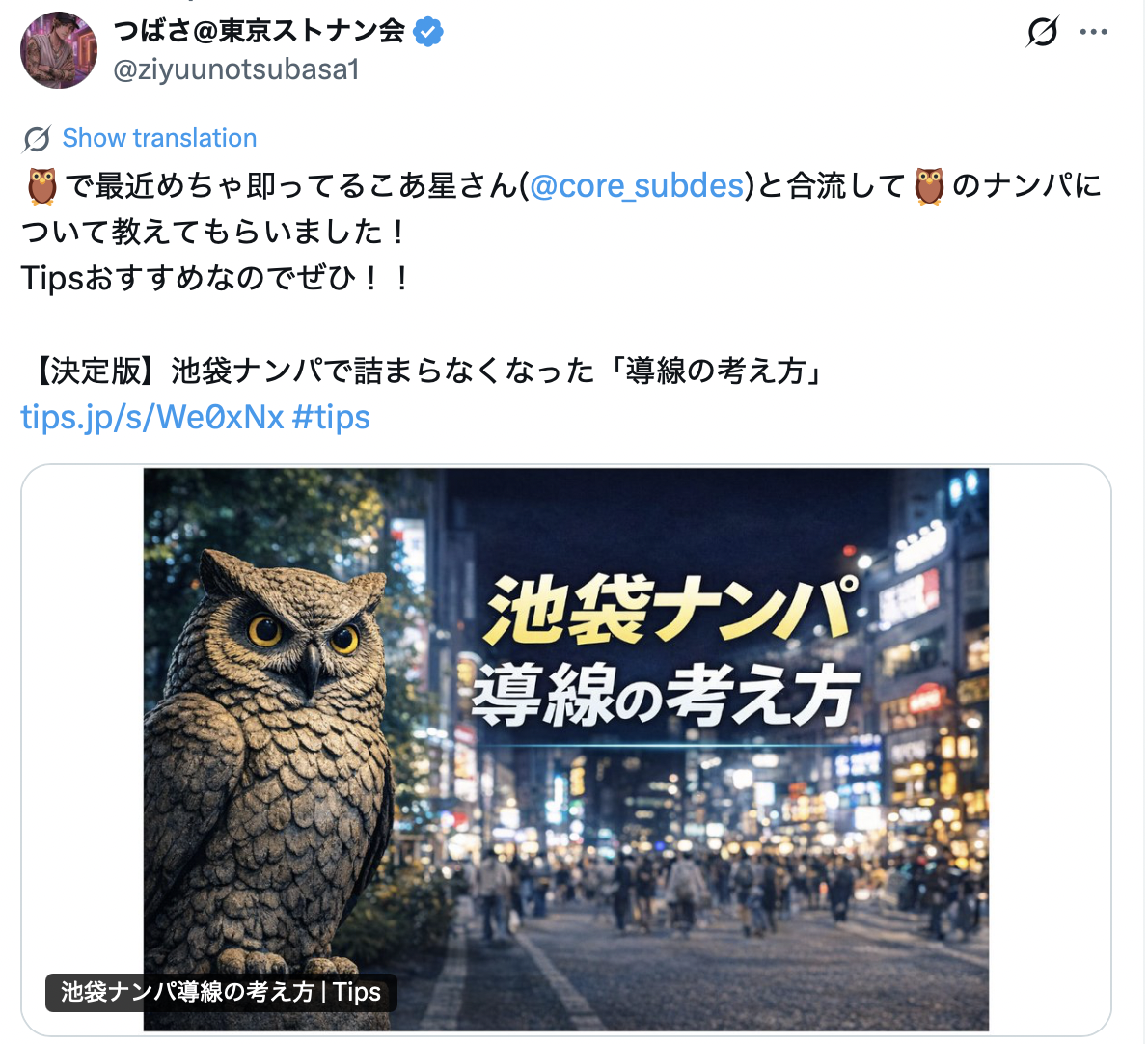Click the blue verified badge

(427, 32)
